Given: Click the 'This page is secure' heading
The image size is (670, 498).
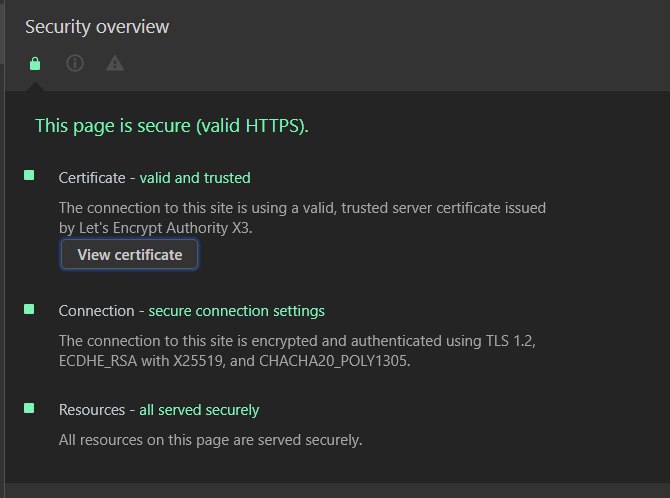Looking at the screenshot, I should pos(172,126).
